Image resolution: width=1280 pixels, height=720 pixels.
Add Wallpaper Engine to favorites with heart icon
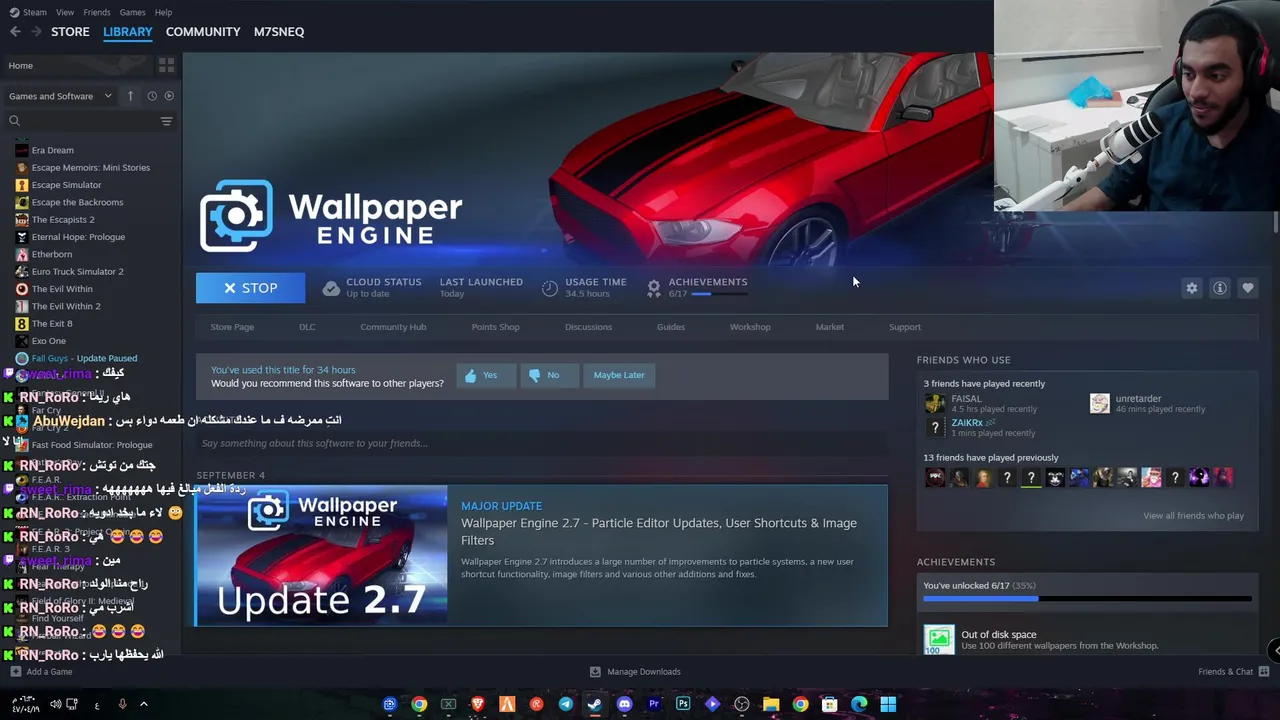(1247, 288)
